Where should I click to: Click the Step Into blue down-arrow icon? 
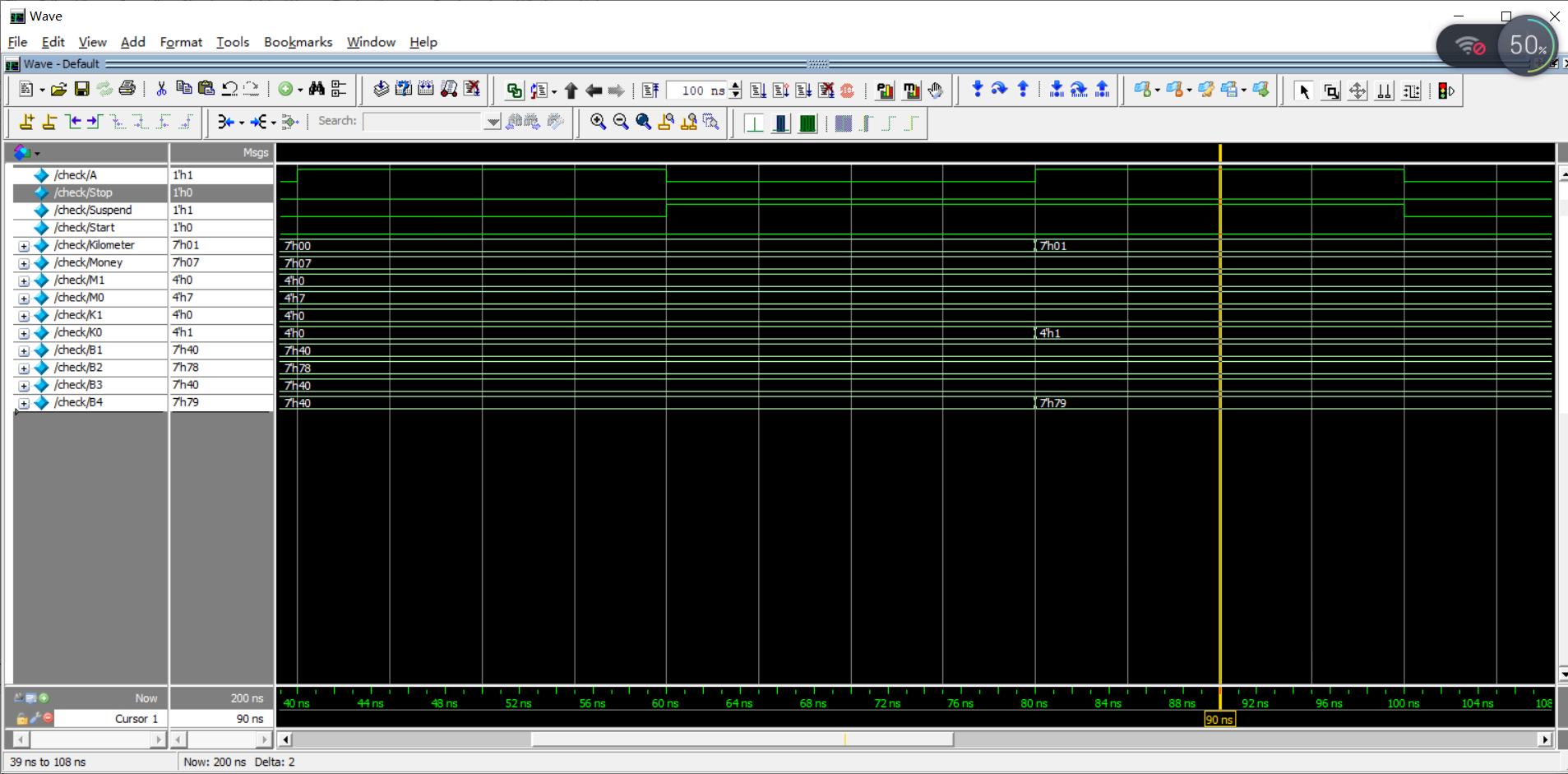tap(977, 90)
